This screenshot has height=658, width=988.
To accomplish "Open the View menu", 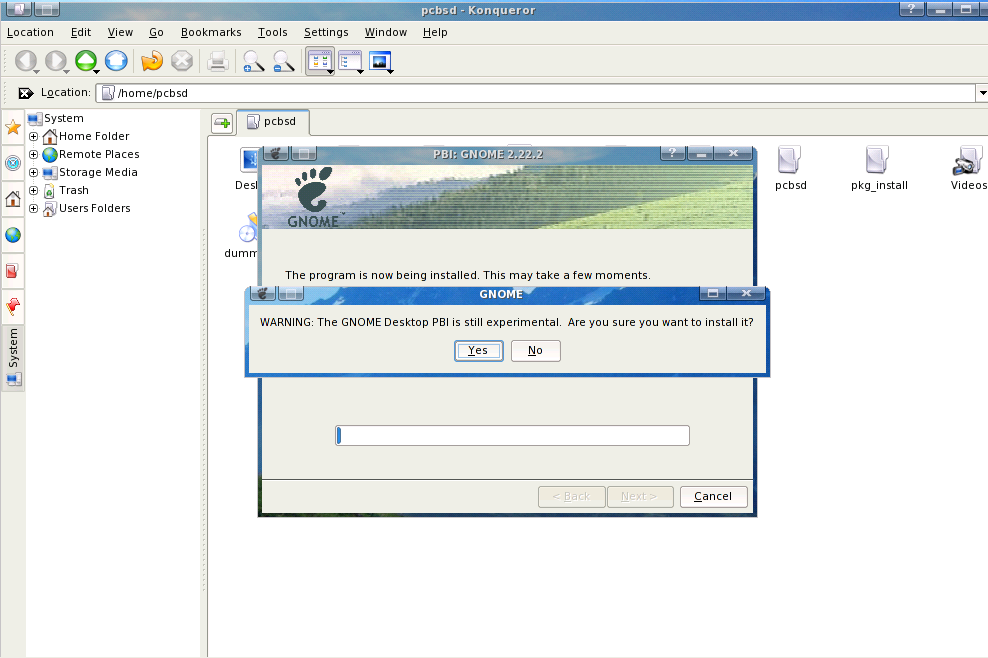I will [x=120, y=32].
